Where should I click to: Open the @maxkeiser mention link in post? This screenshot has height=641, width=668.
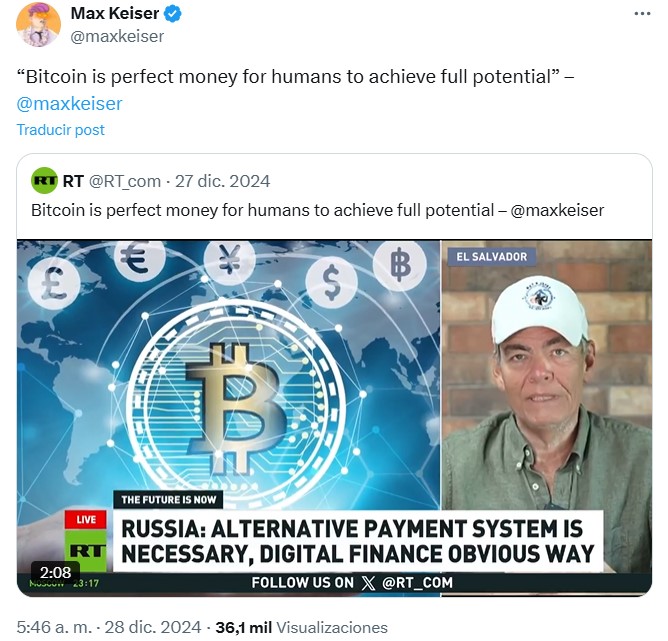69,103
